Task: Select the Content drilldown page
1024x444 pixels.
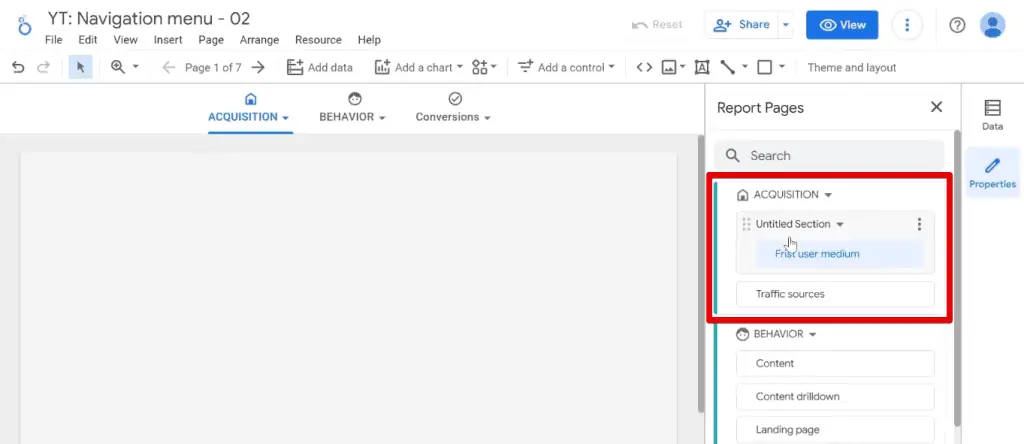Action: coord(835,396)
